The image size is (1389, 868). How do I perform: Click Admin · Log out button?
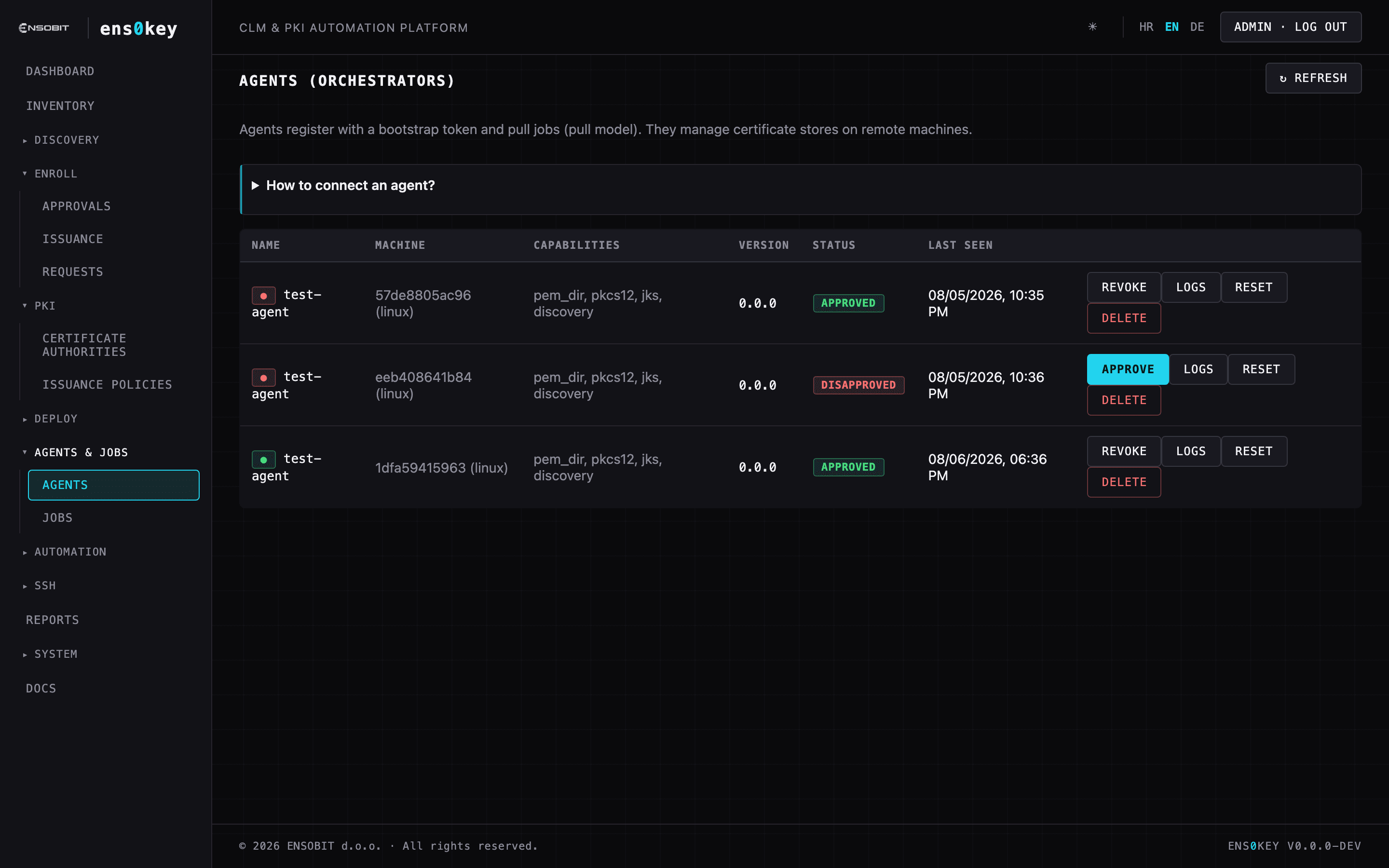click(1290, 27)
